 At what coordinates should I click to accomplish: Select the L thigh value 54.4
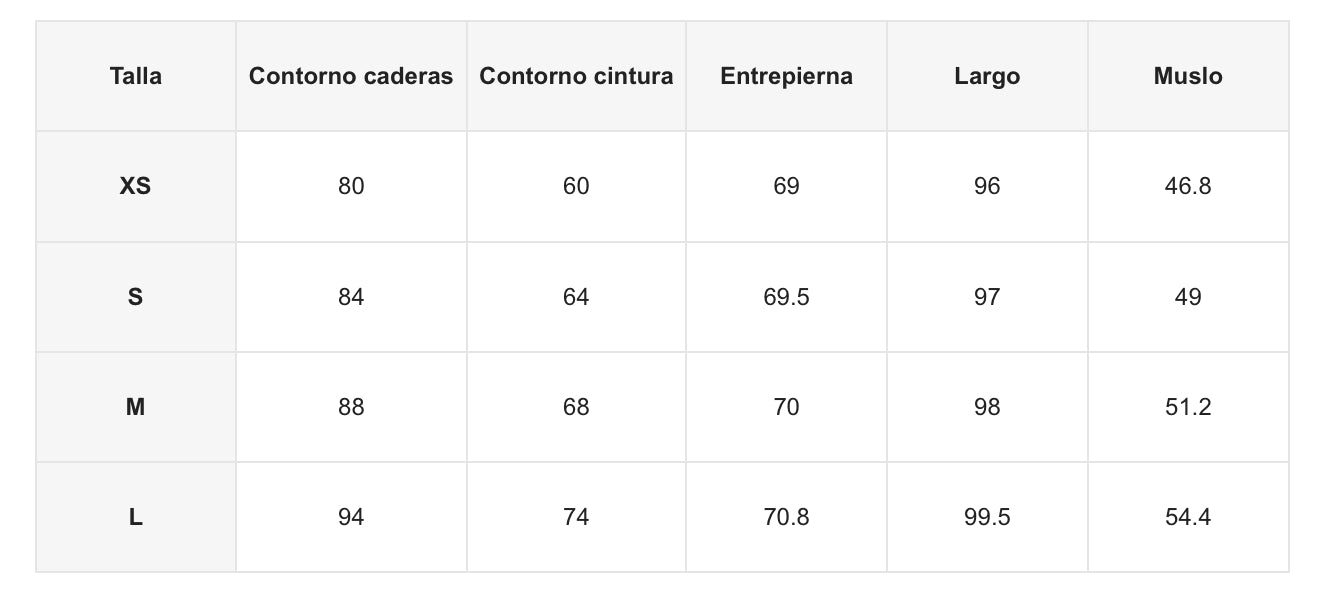1188,517
